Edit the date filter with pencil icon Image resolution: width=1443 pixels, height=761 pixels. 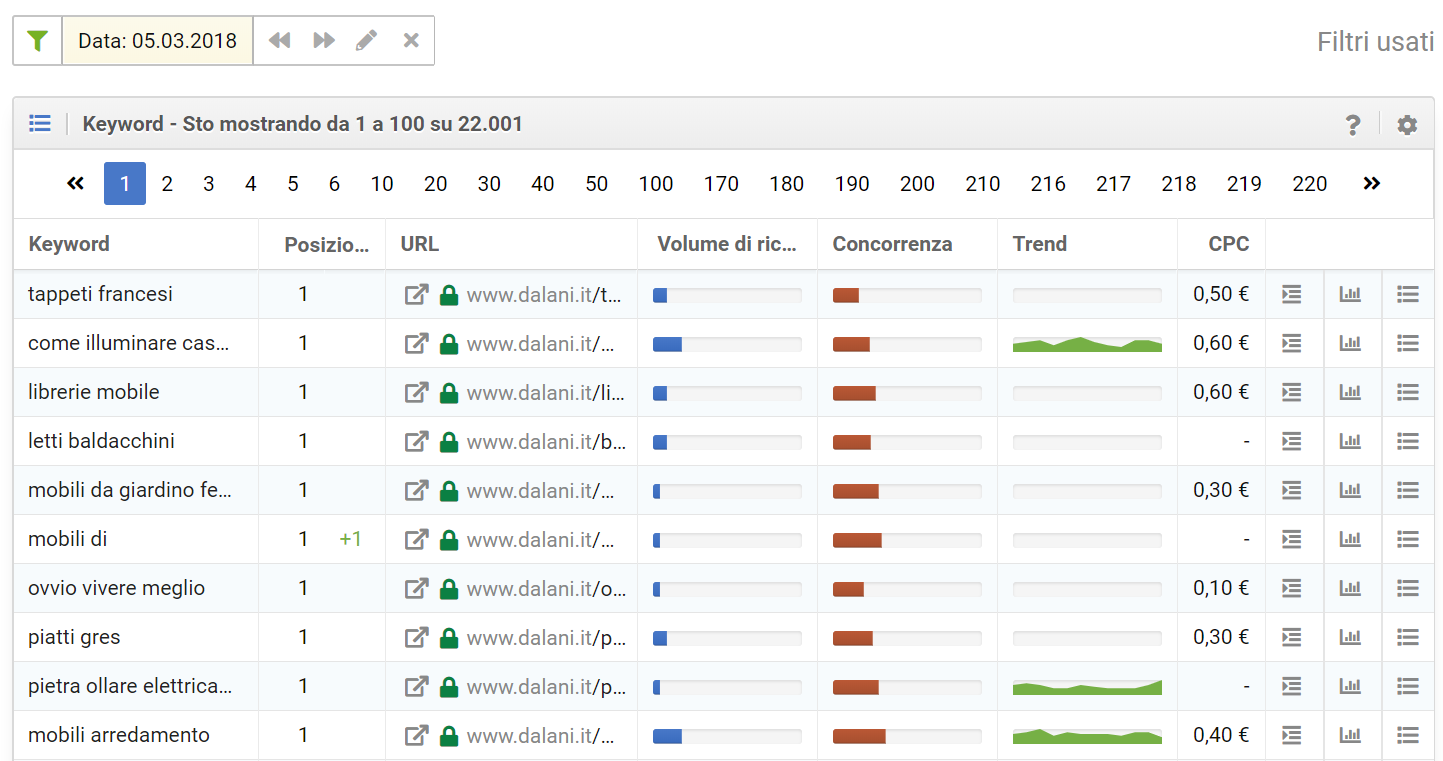coord(367,41)
